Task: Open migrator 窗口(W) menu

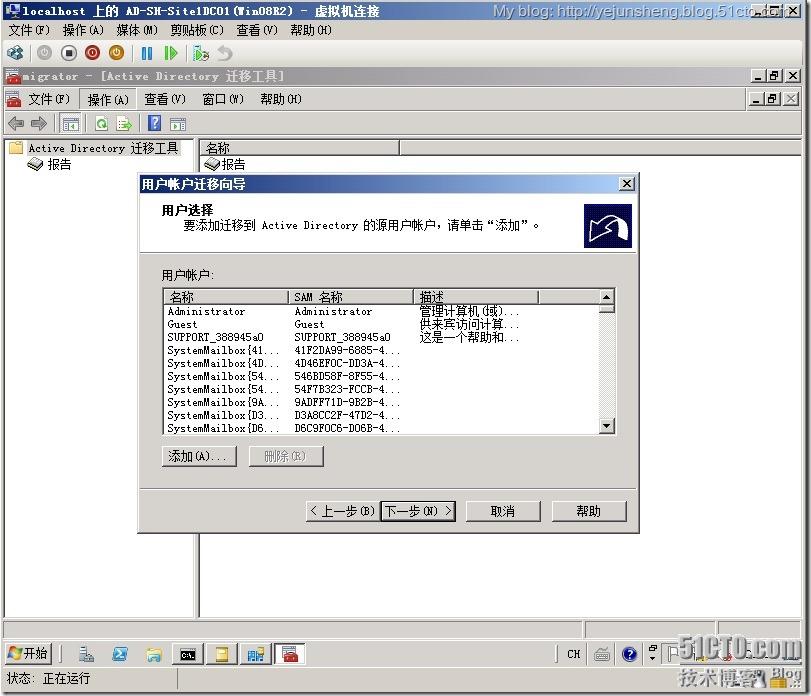Action: click(223, 99)
